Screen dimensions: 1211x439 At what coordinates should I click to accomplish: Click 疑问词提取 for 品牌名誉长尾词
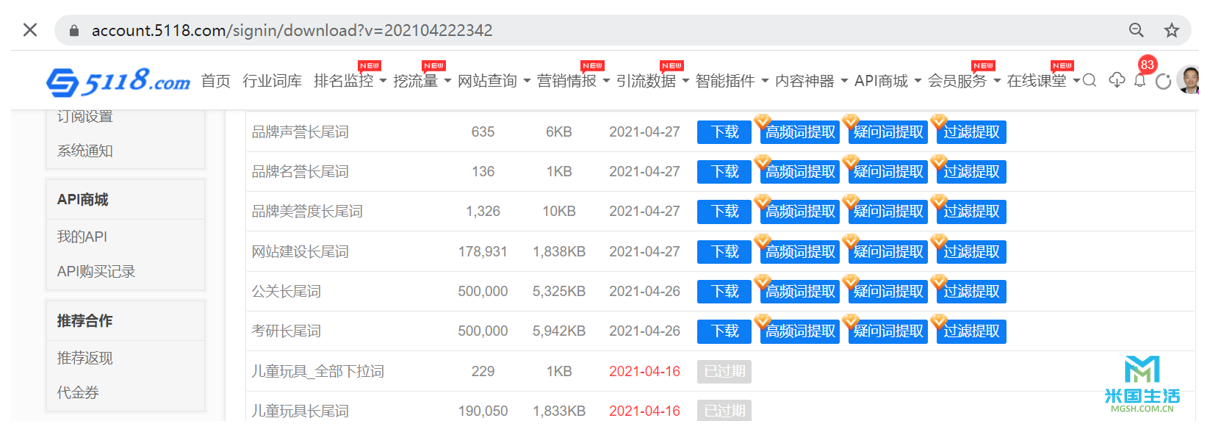pyautogui.click(x=888, y=172)
